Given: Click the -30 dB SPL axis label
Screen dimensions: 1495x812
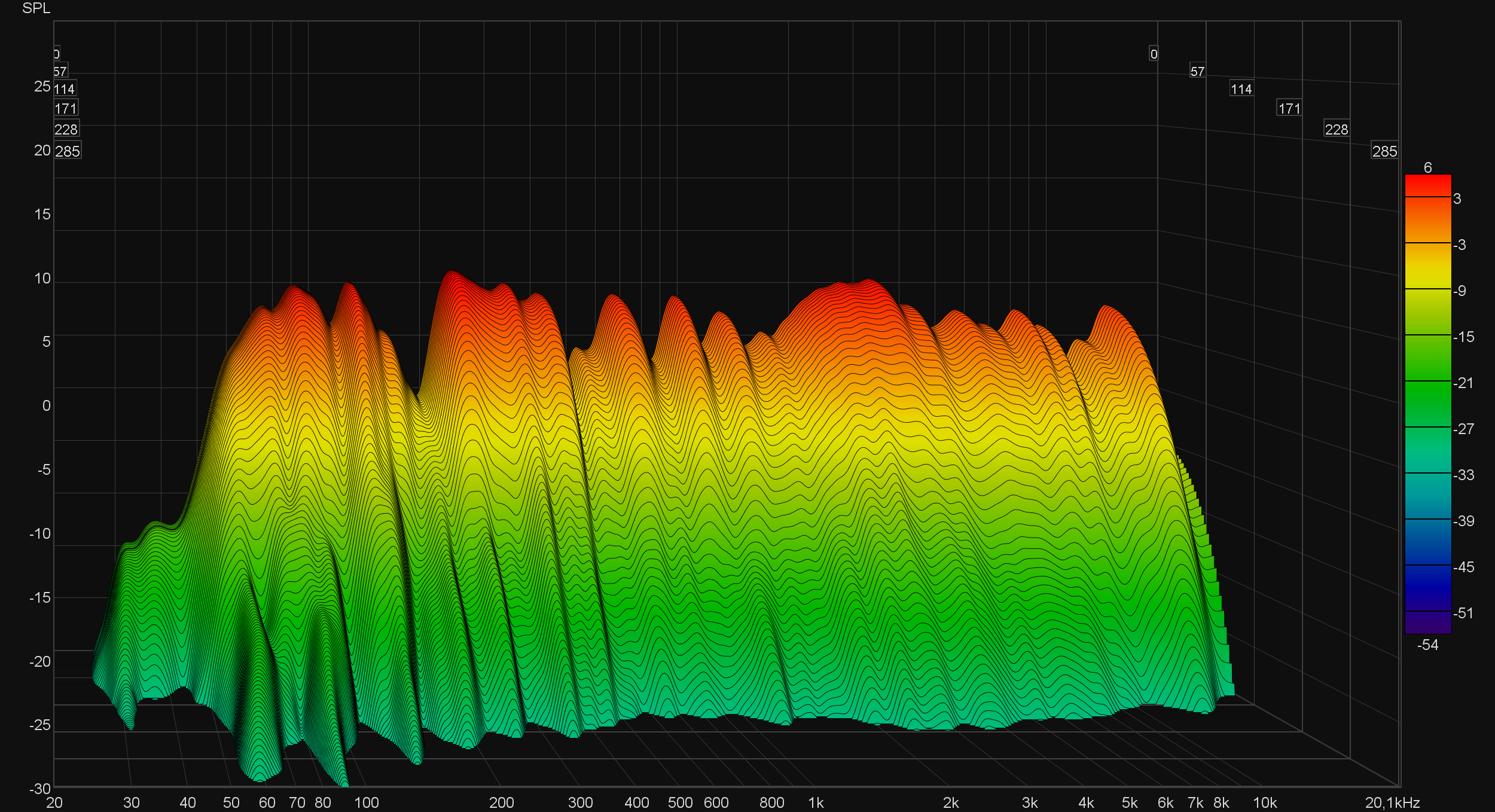Looking at the screenshot, I should pyautogui.click(x=40, y=789).
